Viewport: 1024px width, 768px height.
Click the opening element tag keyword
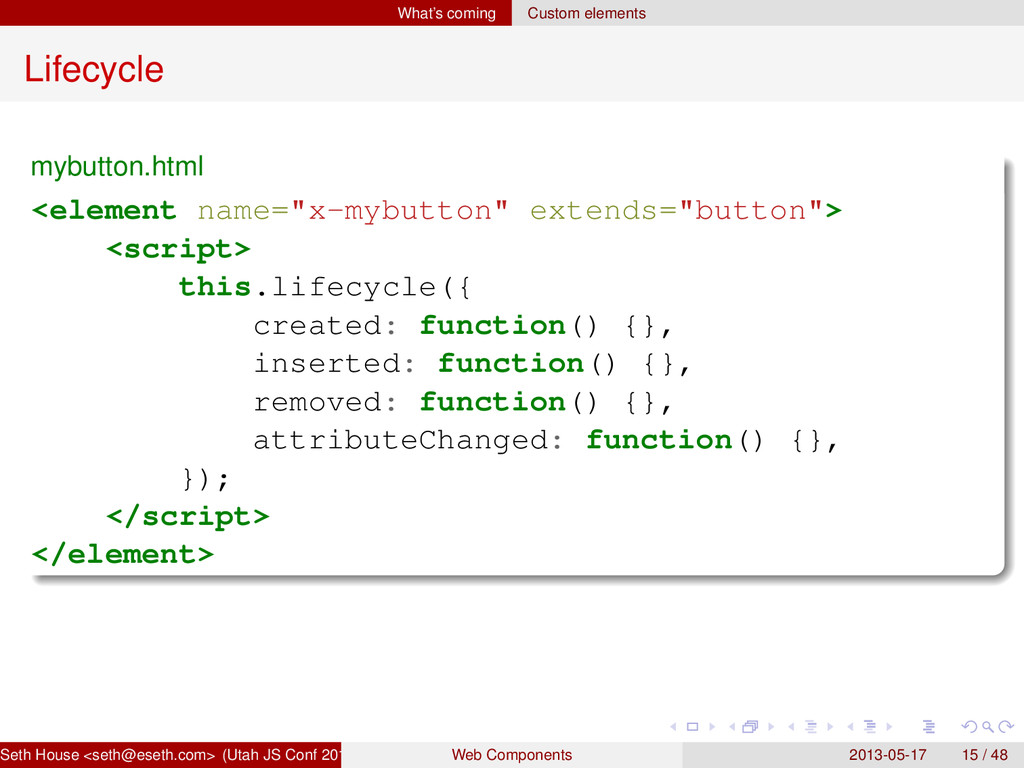click(104, 211)
